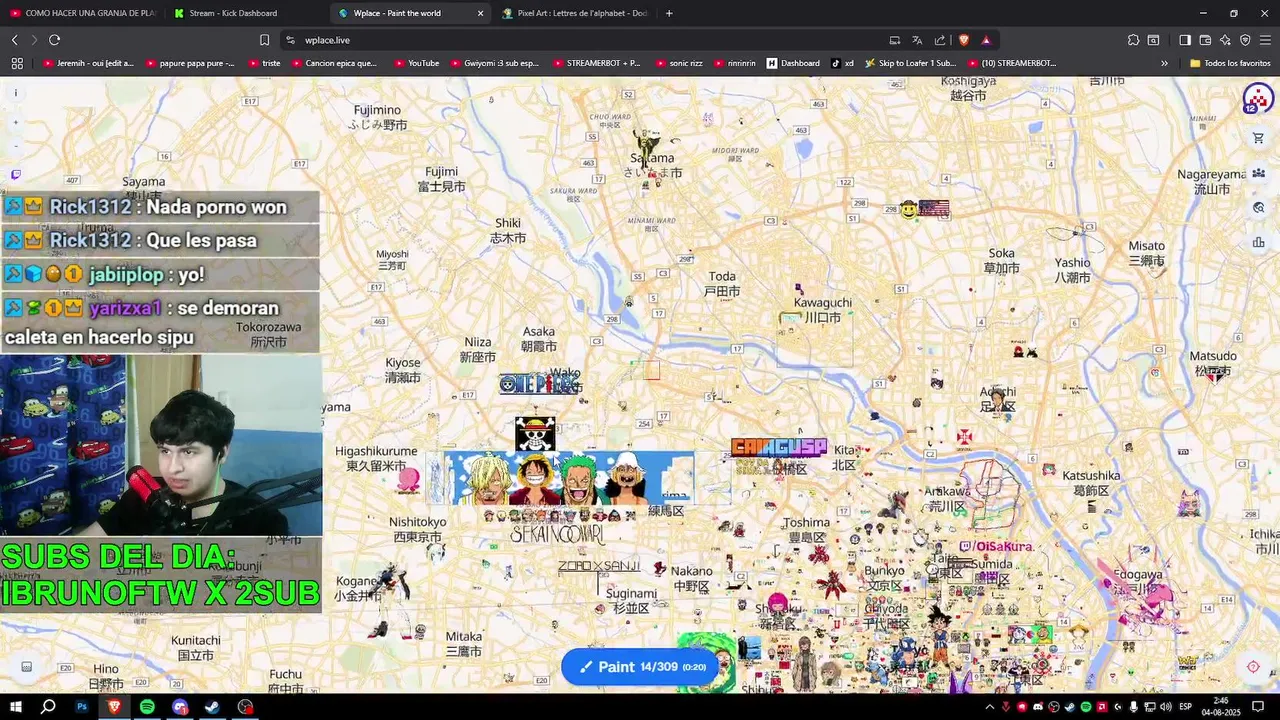This screenshot has height=720, width=1280.
Task: Open the triste bookmark
Action: (x=264, y=63)
